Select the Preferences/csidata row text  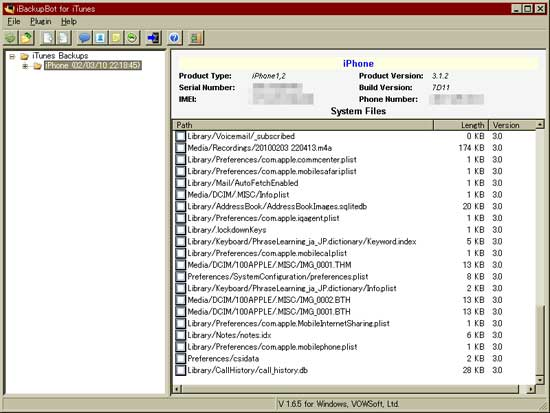(223, 359)
